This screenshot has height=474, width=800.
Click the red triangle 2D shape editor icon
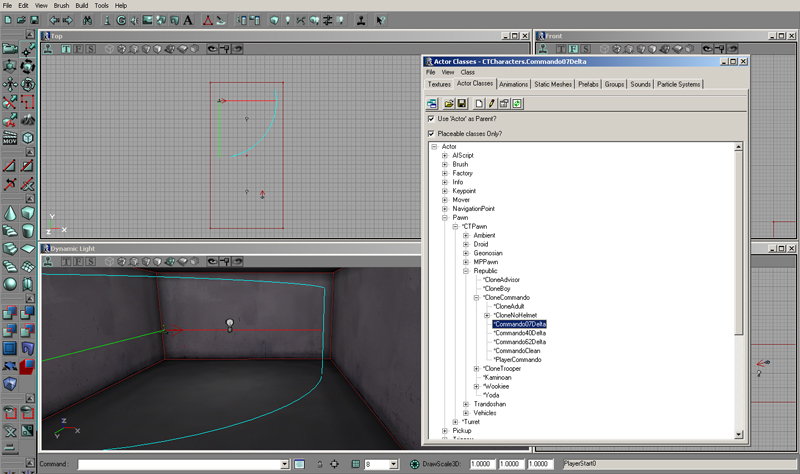point(208,20)
